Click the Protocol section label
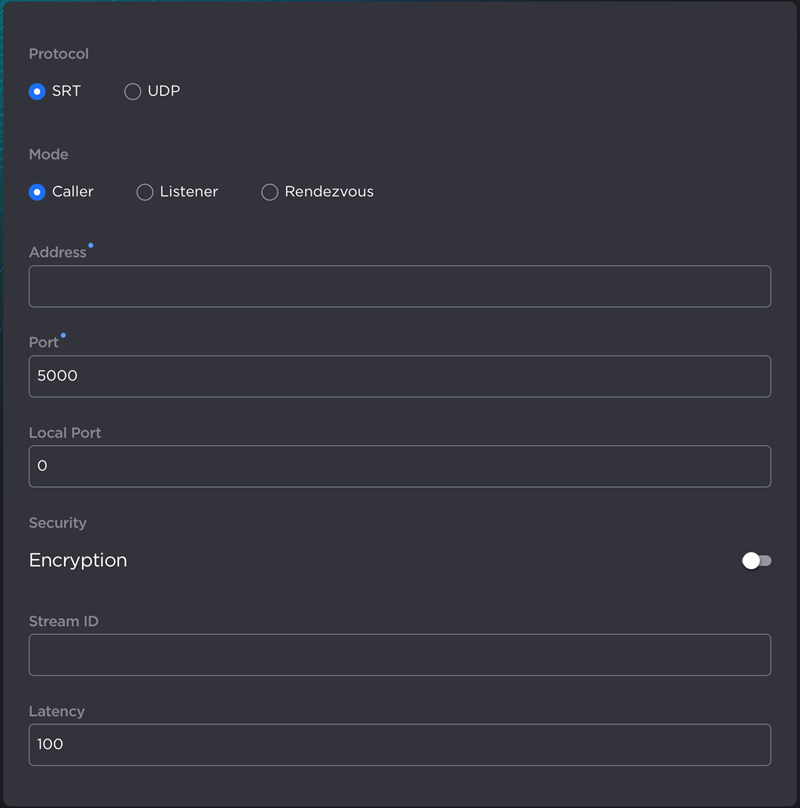The height and width of the screenshot is (808, 800). coord(58,54)
